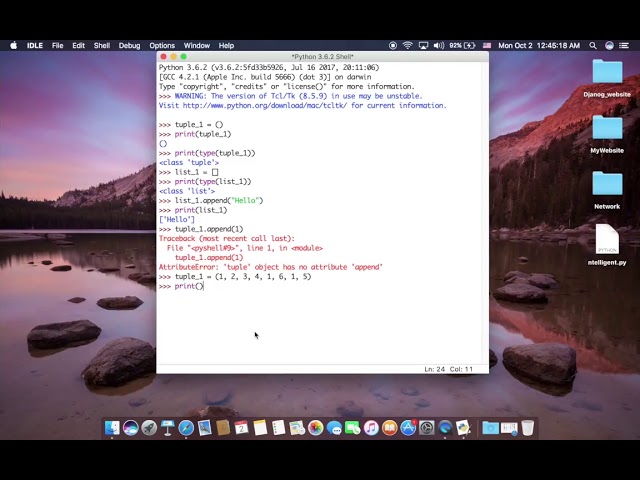Click the 92% battery indicator
This screenshot has width=640, height=480.
point(462,45)
